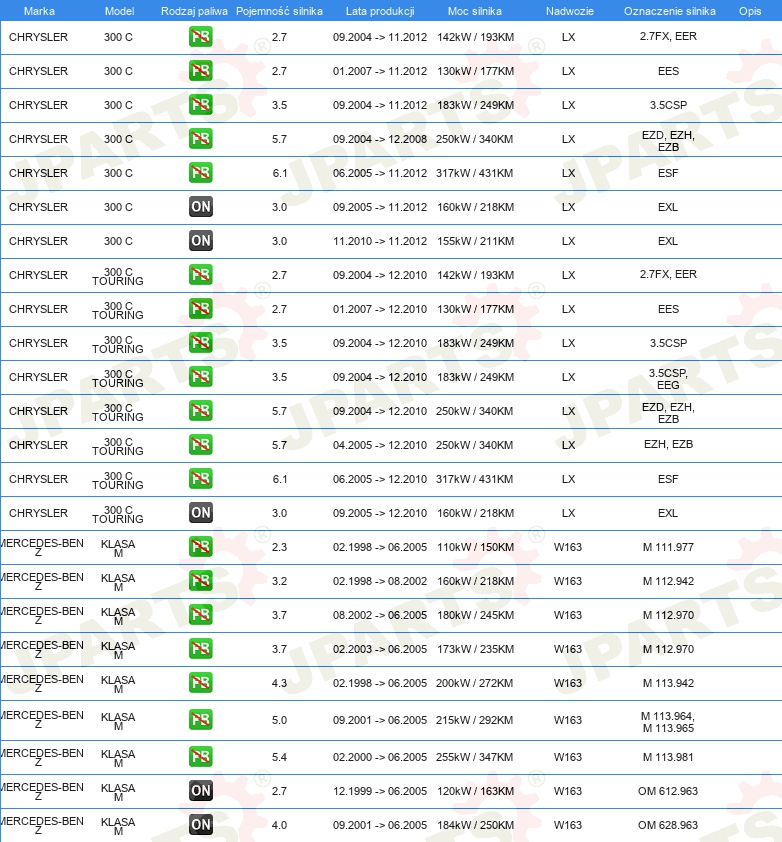This screenshot has height=842, width=782.
Task: Click petrol icon in Mercedes M 113.981 row
Action: pos(200,757)
